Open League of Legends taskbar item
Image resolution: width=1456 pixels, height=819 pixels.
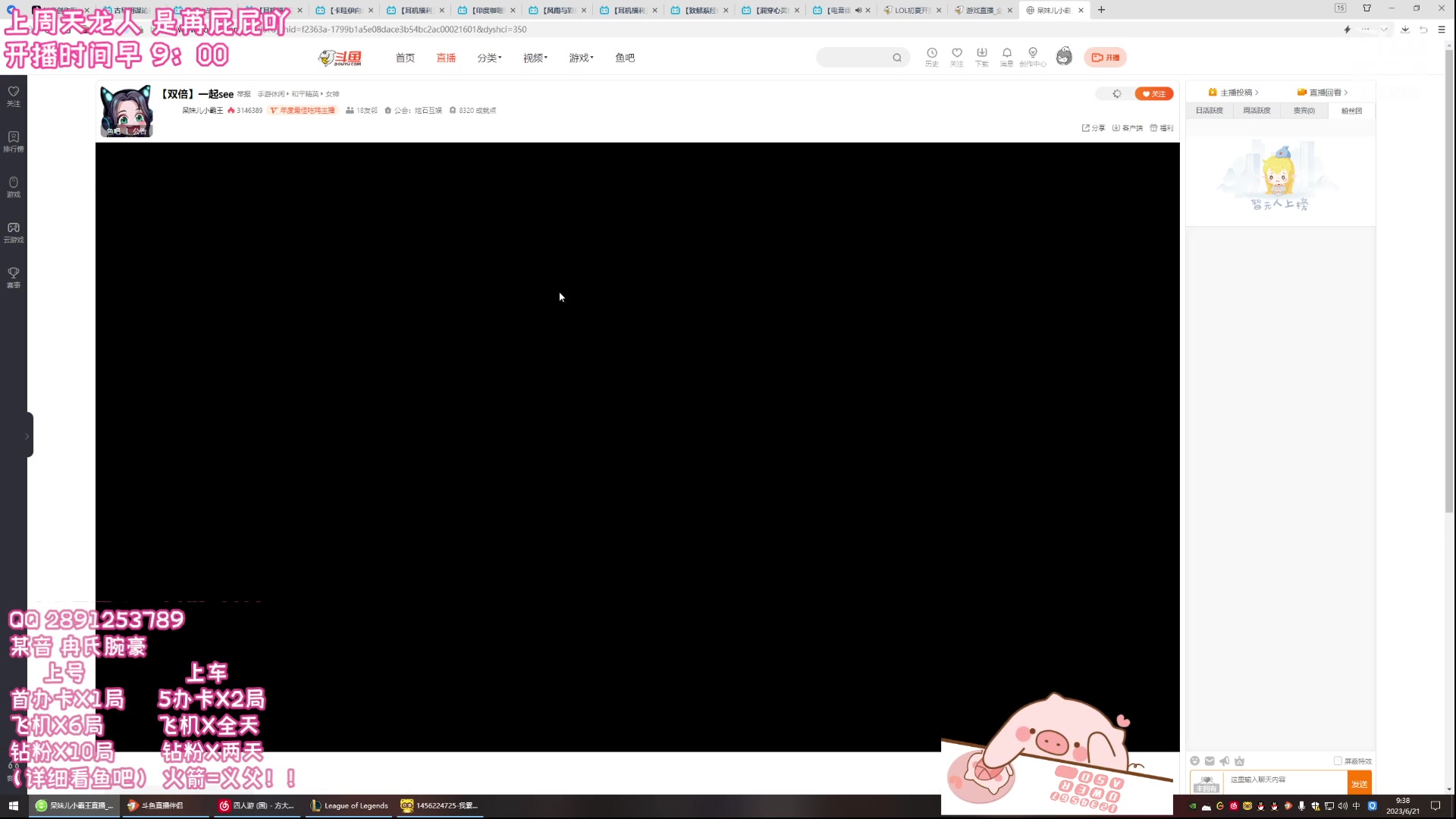point(350,805)
